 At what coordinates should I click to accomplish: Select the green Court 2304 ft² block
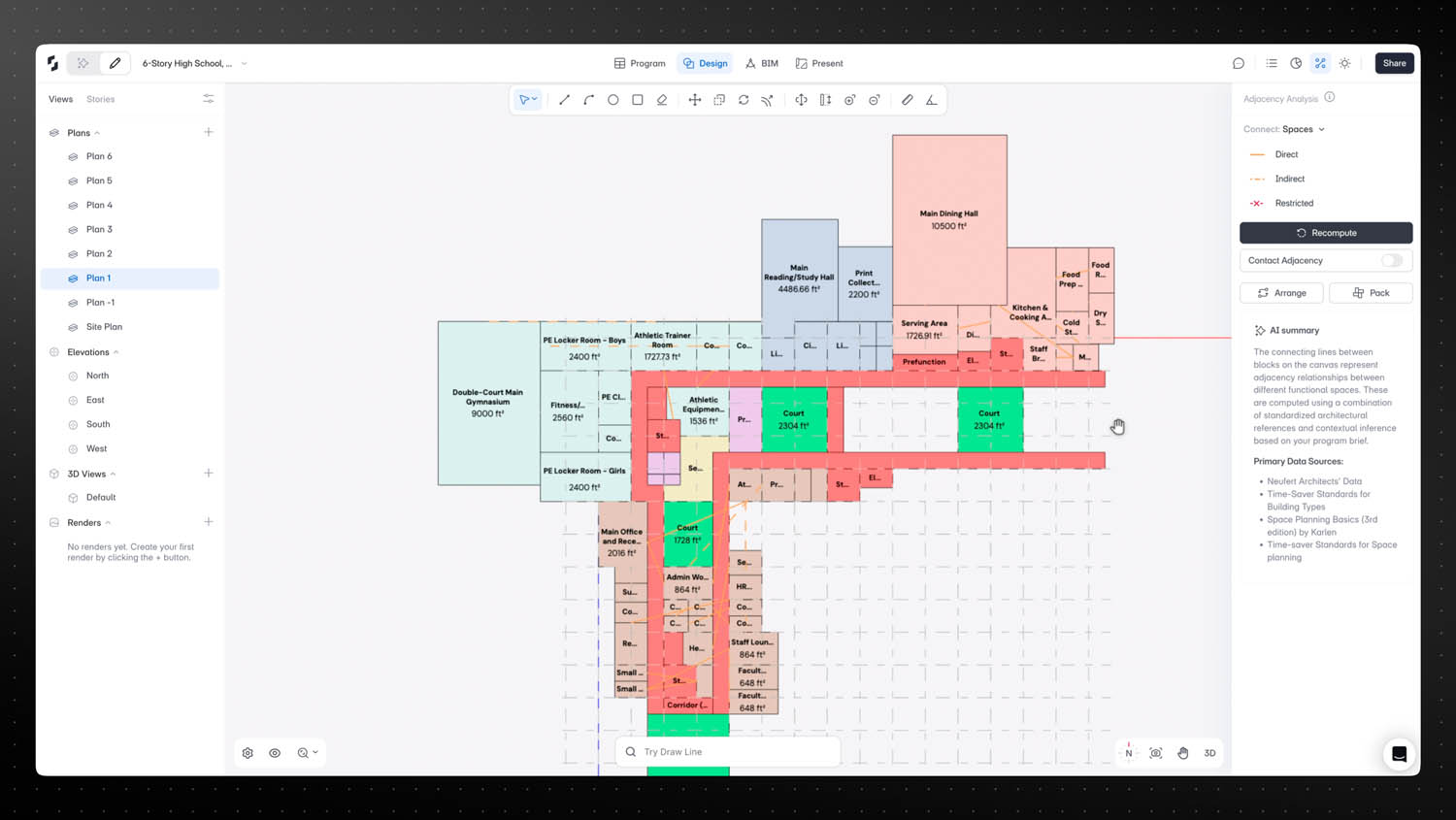(794, 419)
